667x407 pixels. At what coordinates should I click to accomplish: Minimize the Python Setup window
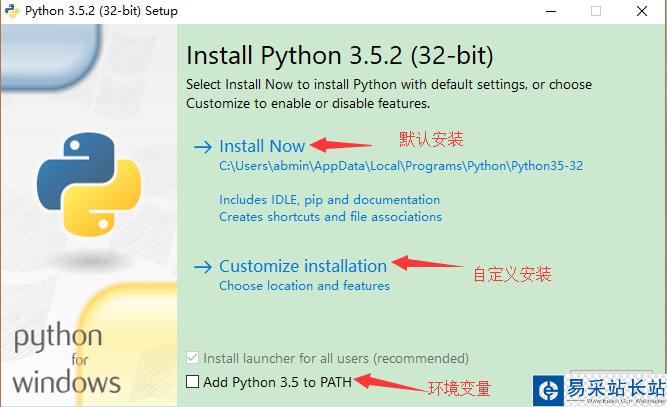click(549, 11)
